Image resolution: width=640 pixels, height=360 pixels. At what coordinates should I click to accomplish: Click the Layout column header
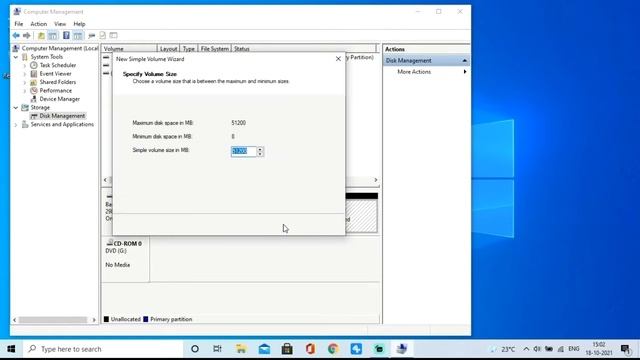pos(169,49)
